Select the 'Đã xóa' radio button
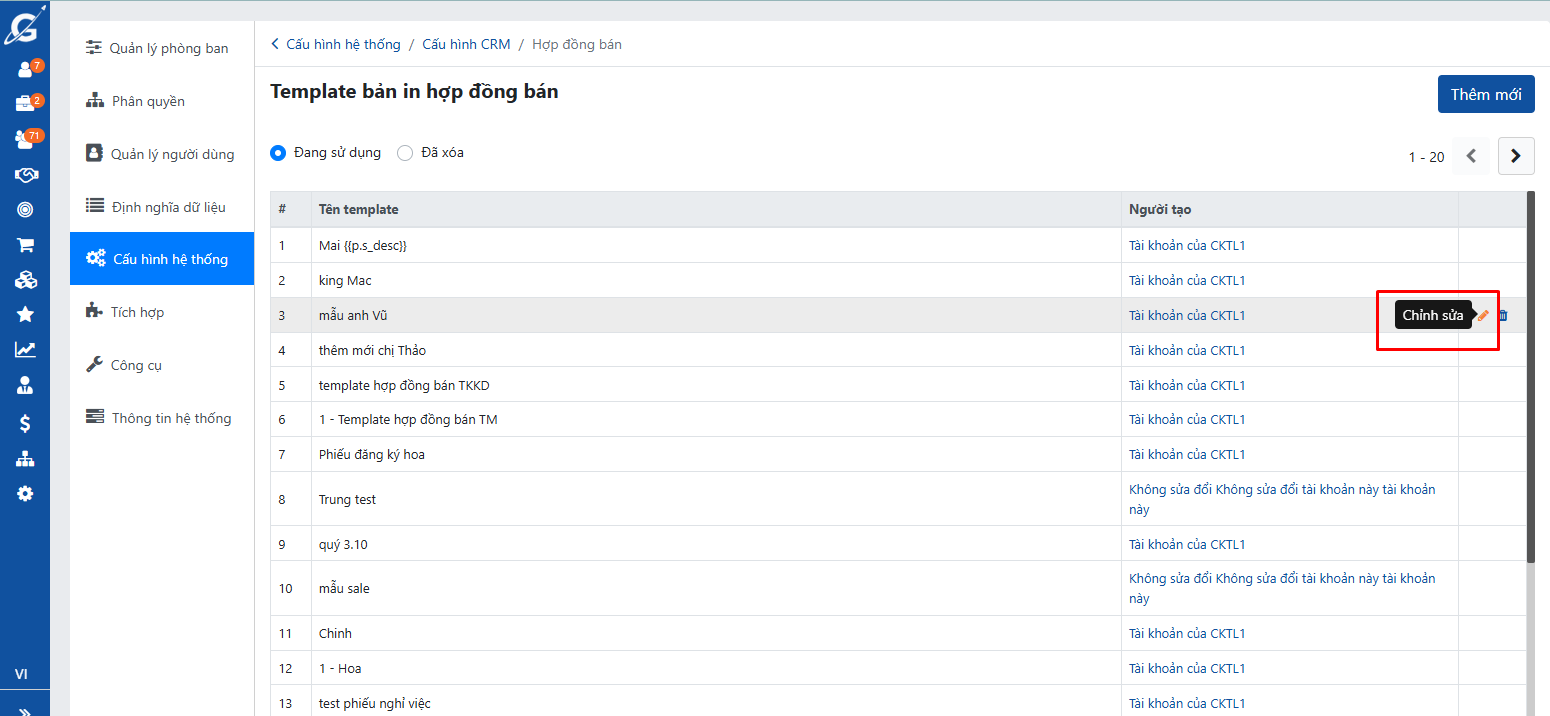Image resolution: width=1550 pixels, height=716 pixels. coord(405,153)
